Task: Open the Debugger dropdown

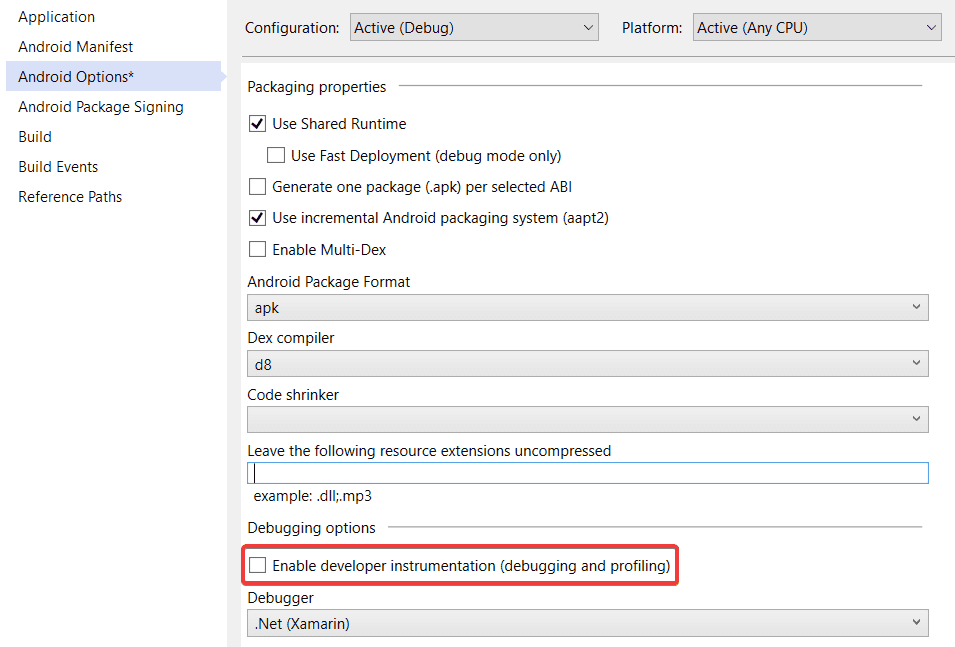Action: coord(587,624)
